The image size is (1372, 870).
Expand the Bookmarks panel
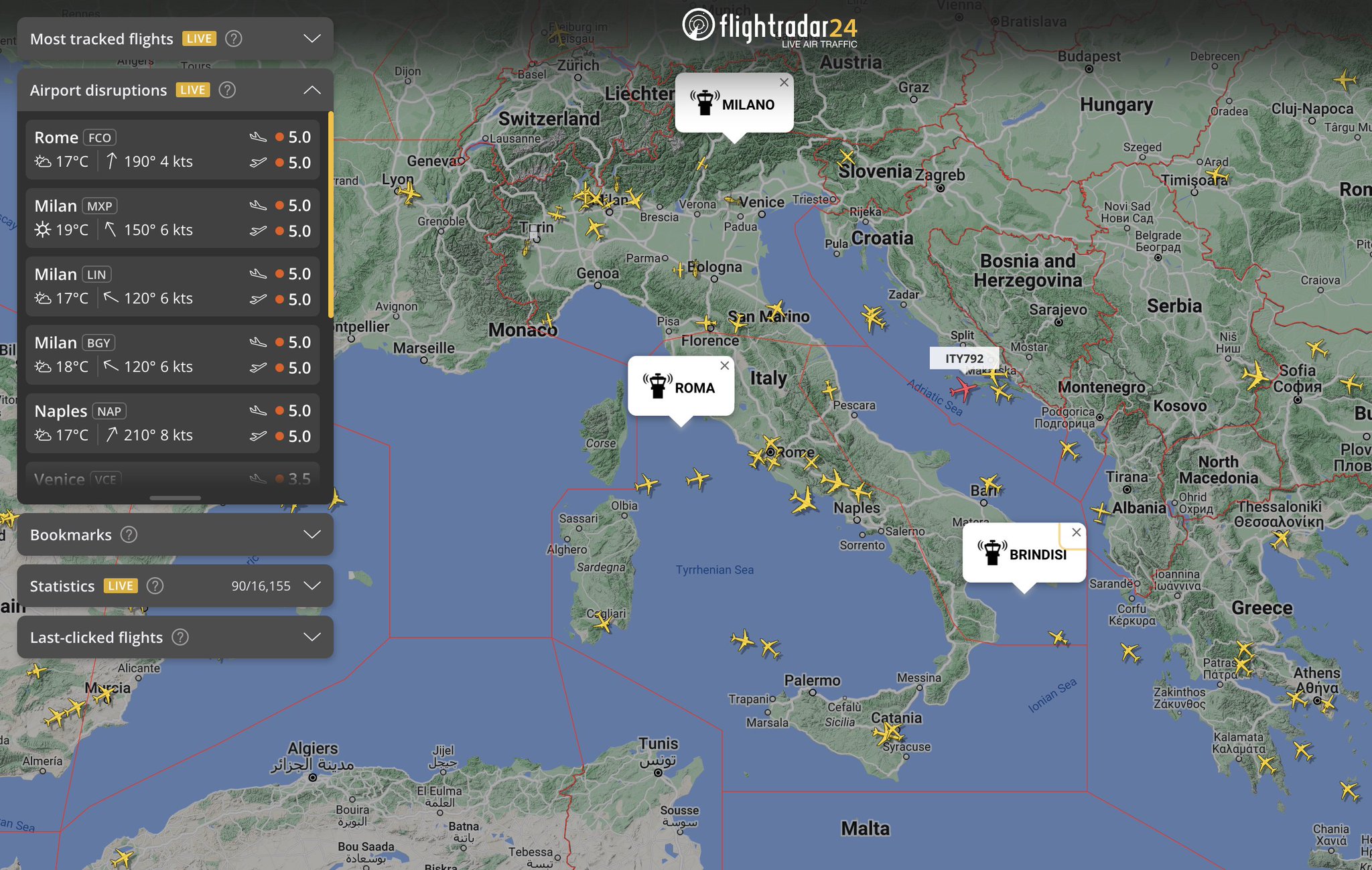(312, 534)
